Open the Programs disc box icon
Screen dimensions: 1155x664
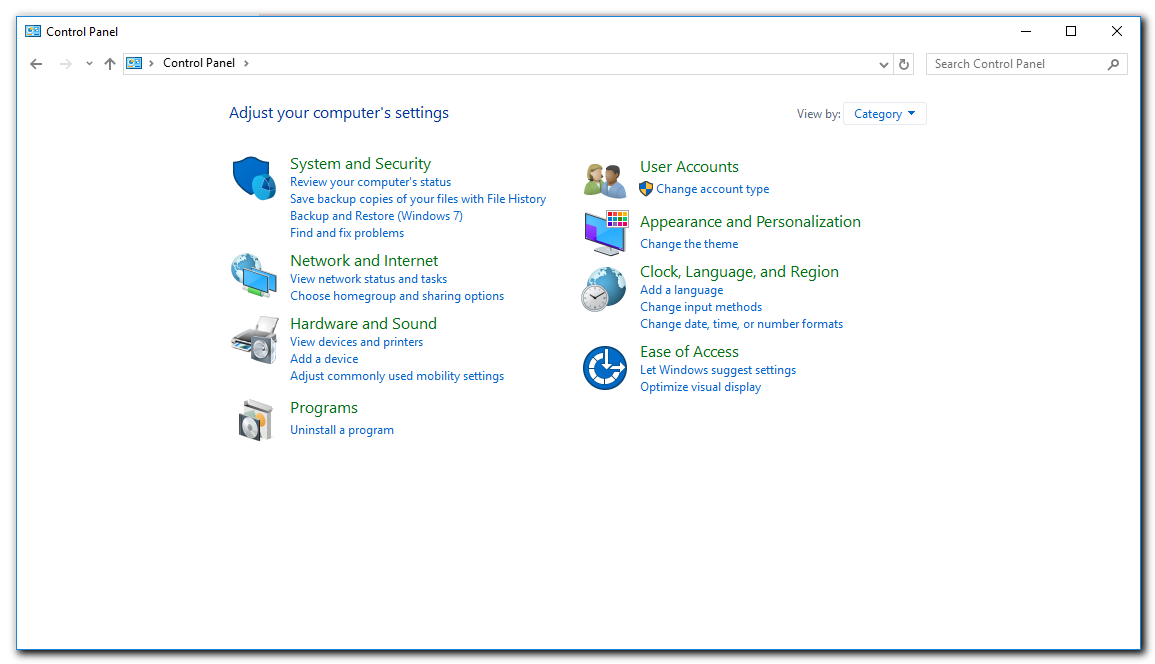pyautogui.click(x=254, y=420)
